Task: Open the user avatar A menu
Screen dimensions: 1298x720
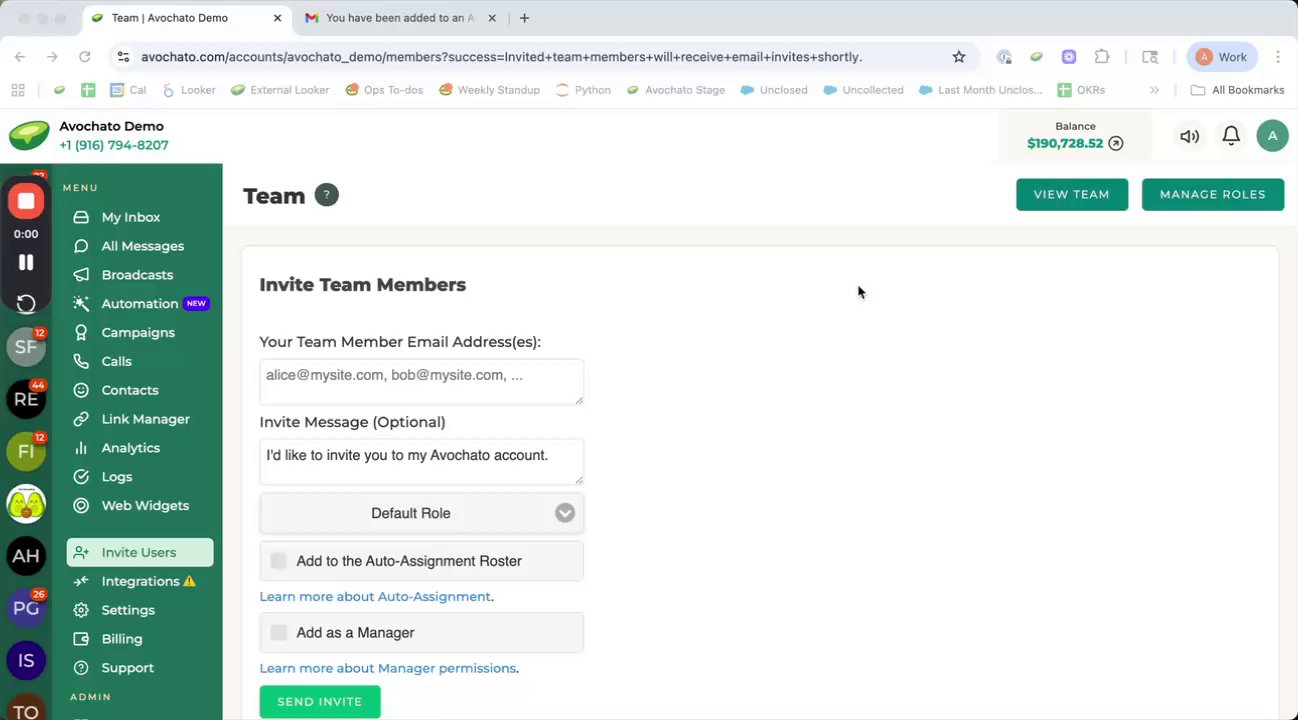Action: (x=1272, y=136)
